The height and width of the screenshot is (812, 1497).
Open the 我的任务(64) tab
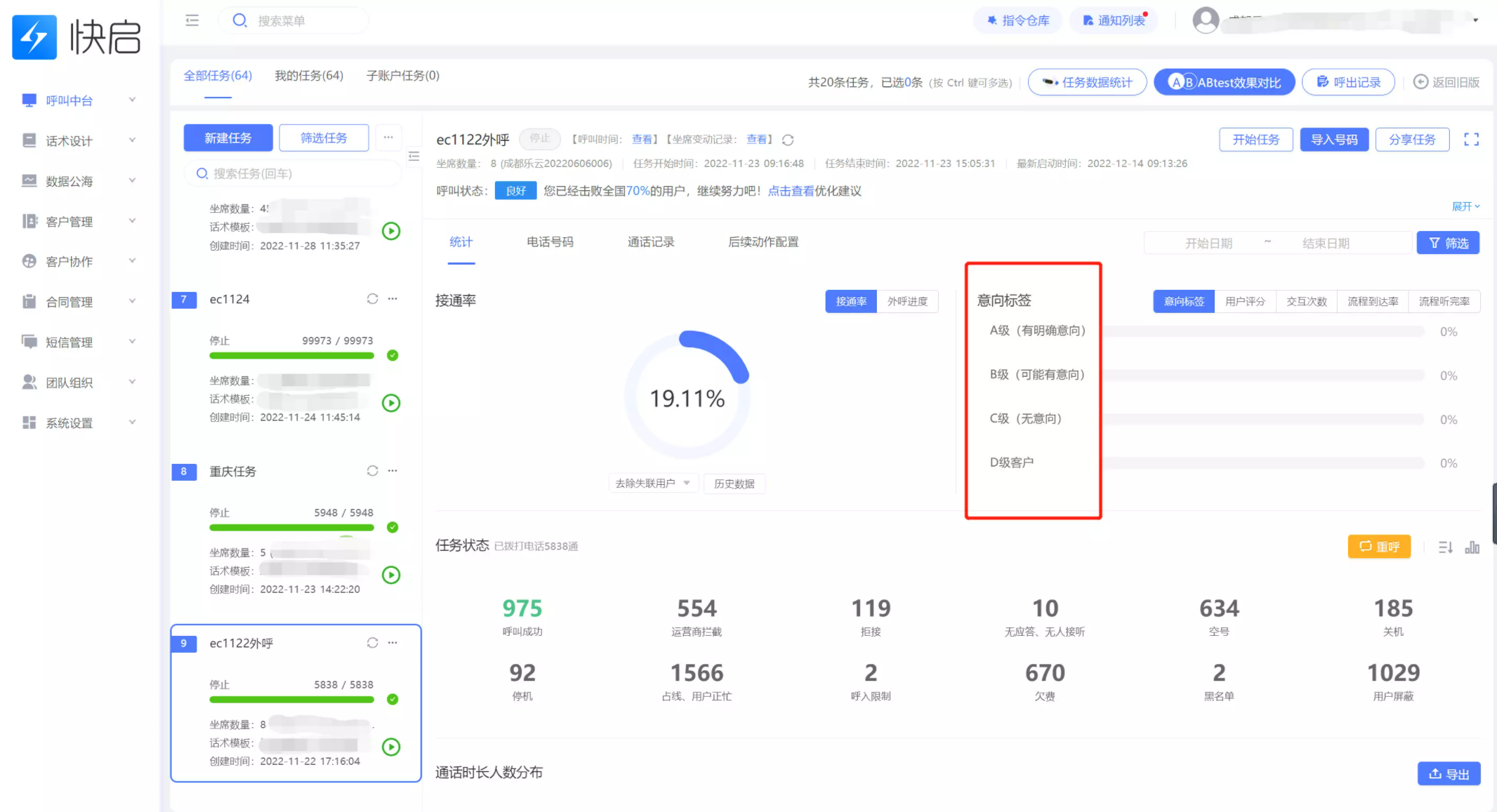click(309, 76)
